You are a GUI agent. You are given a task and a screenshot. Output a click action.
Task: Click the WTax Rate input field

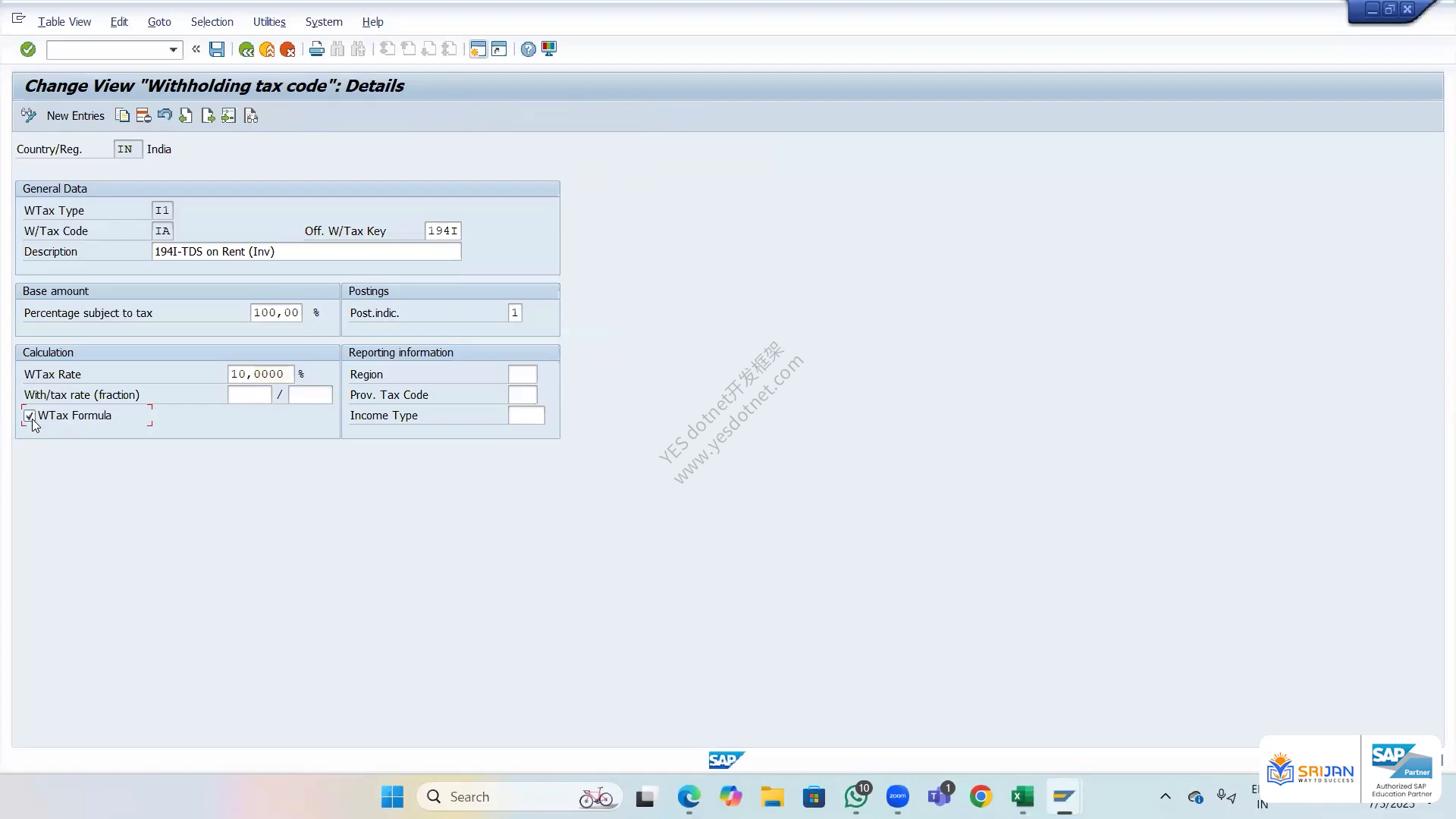click(261, 374)
